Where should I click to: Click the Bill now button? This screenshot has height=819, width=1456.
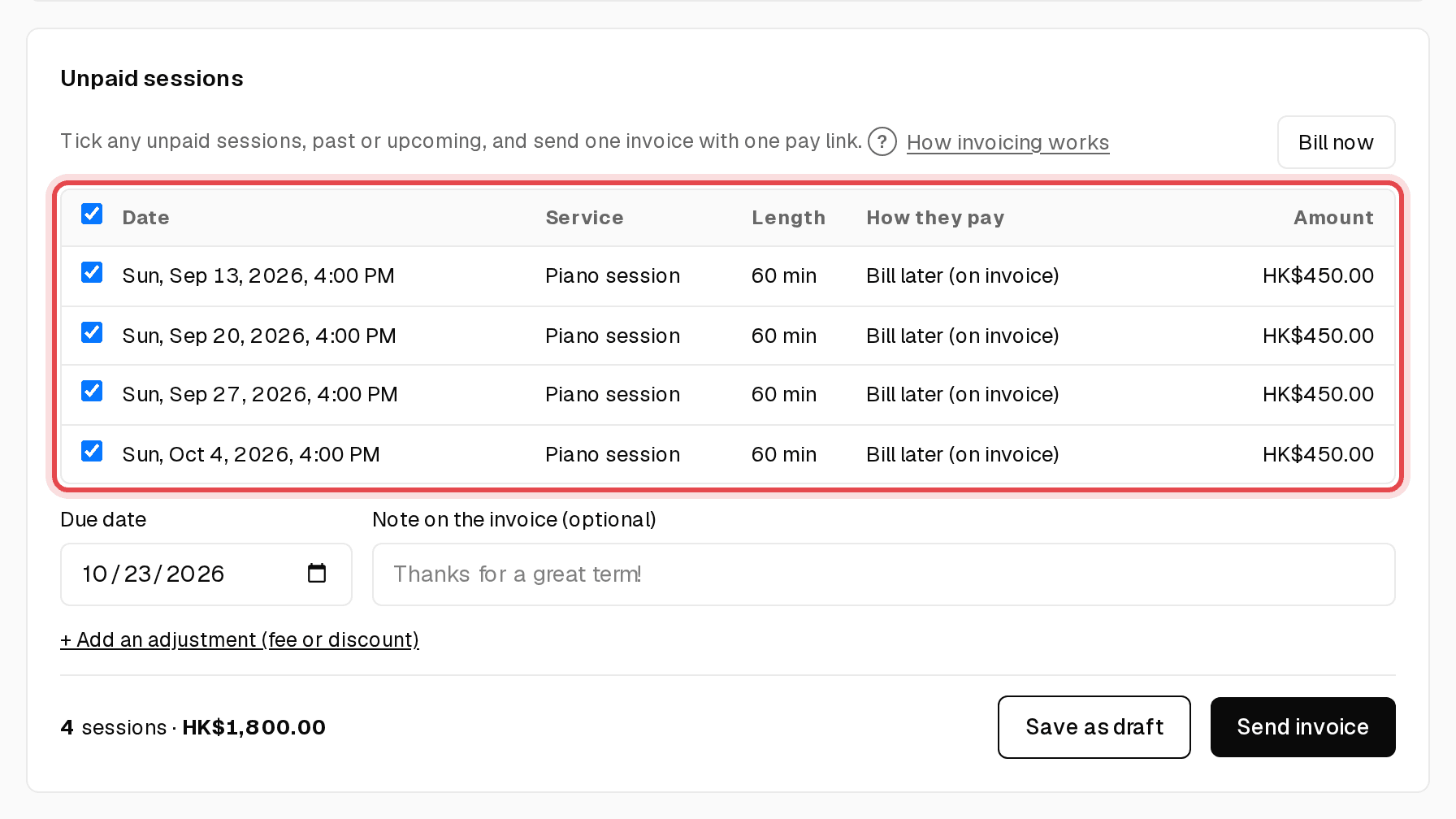pos(1336,142)
